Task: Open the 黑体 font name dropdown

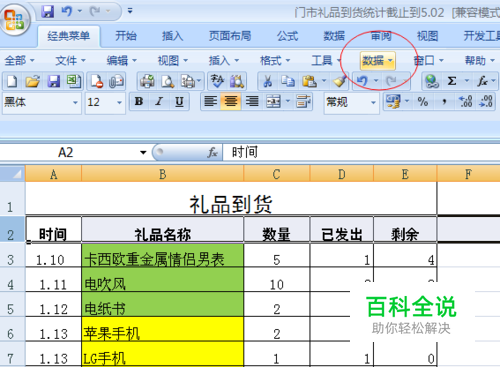Action: pyautogui.click(x=75, y=103)
